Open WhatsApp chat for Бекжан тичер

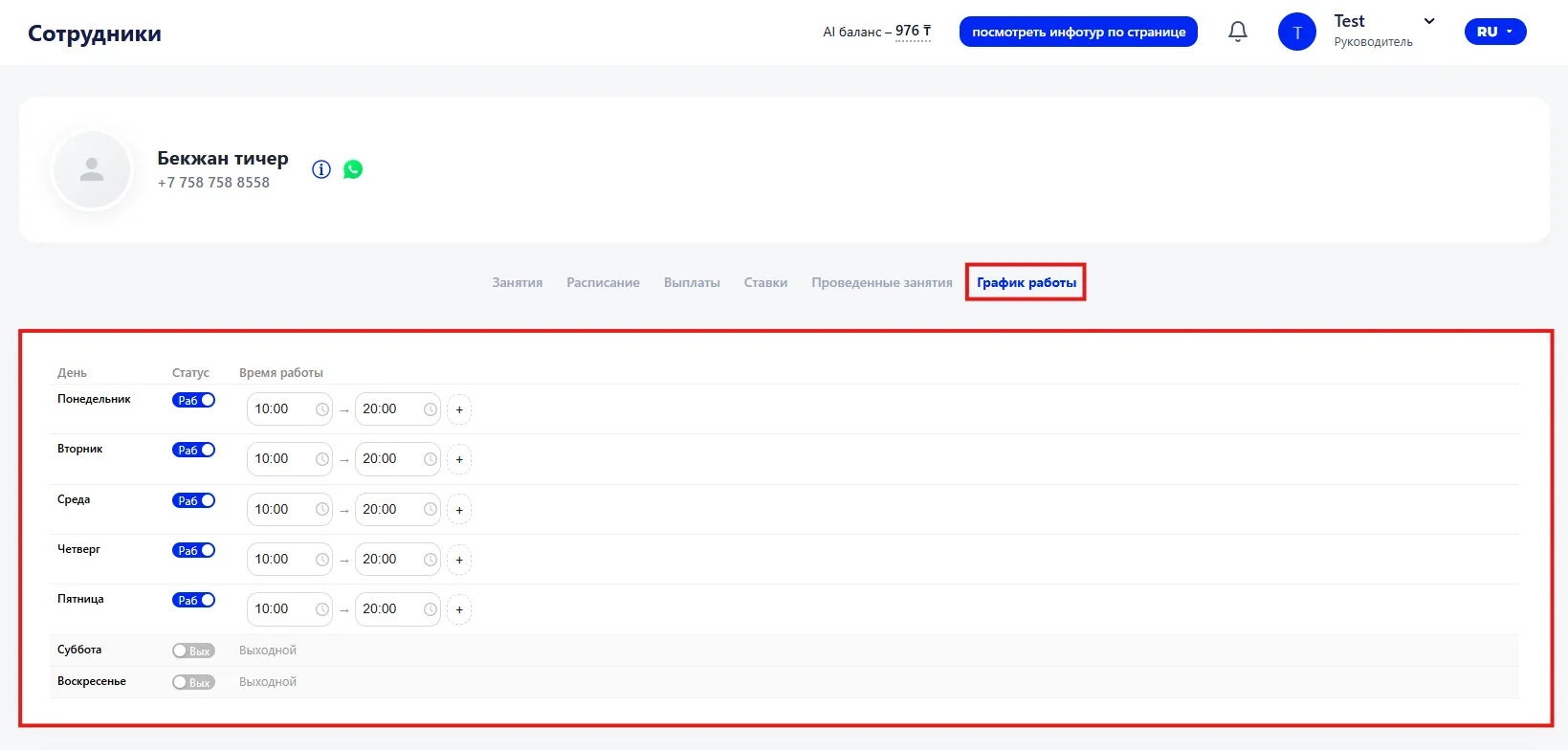tap(353, 169)
